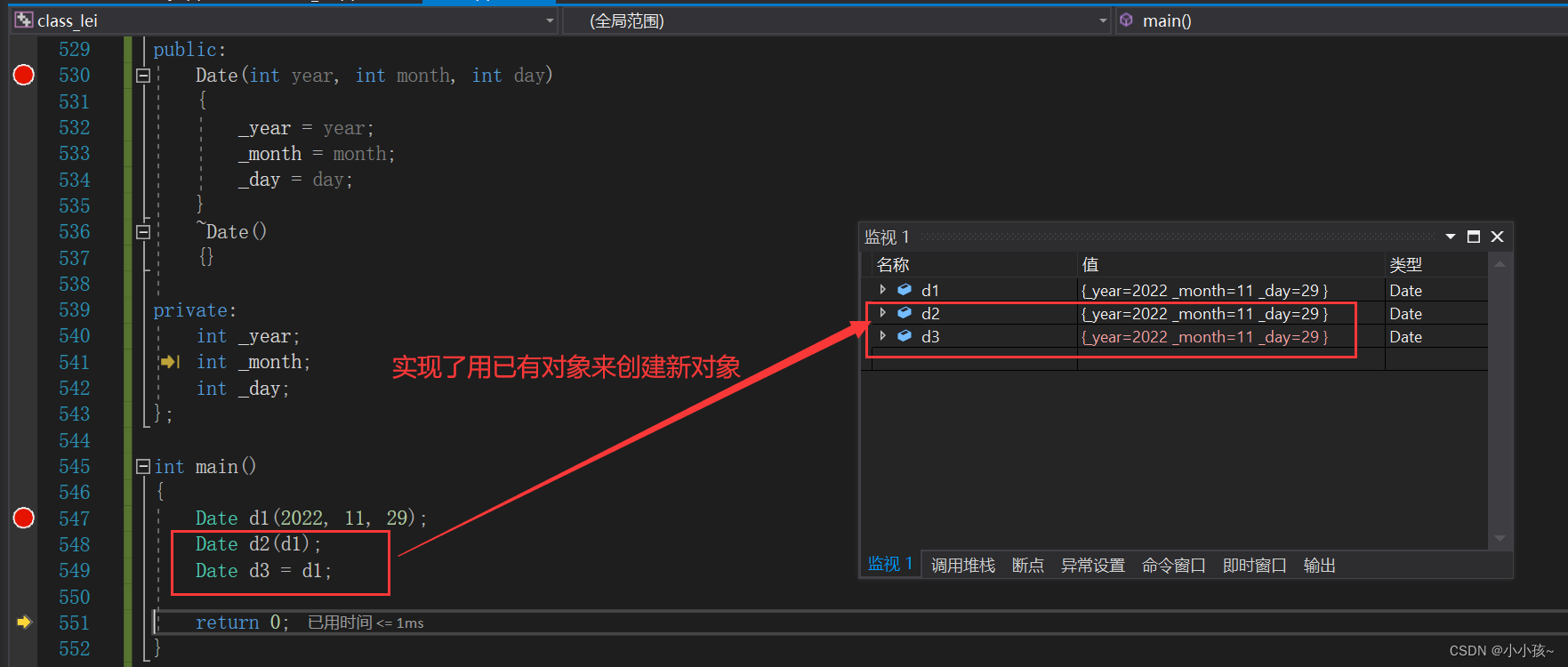Click the main() function cube icon
The image size is (1568, 667).
pyautogui.click(x=1126, y=20)
